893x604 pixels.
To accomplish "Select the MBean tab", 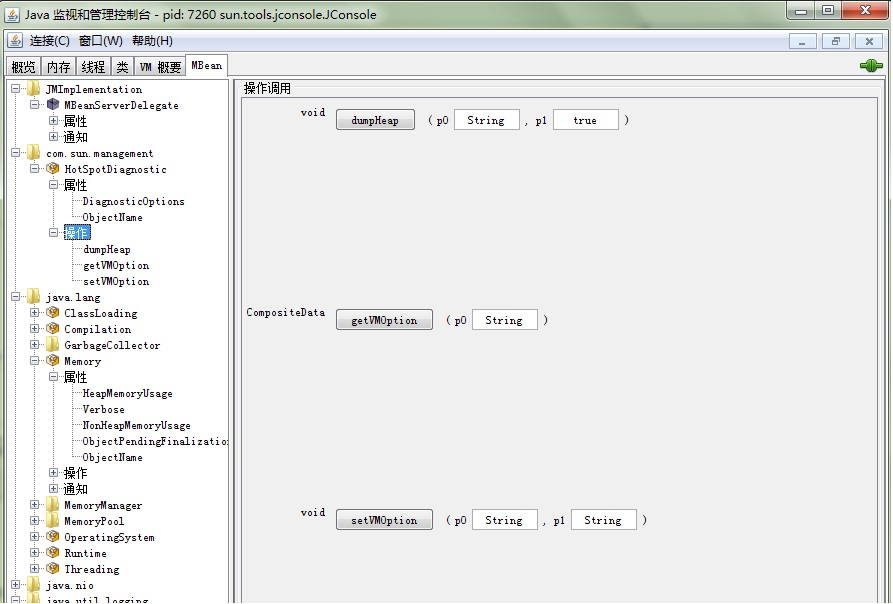I will 207,65.
